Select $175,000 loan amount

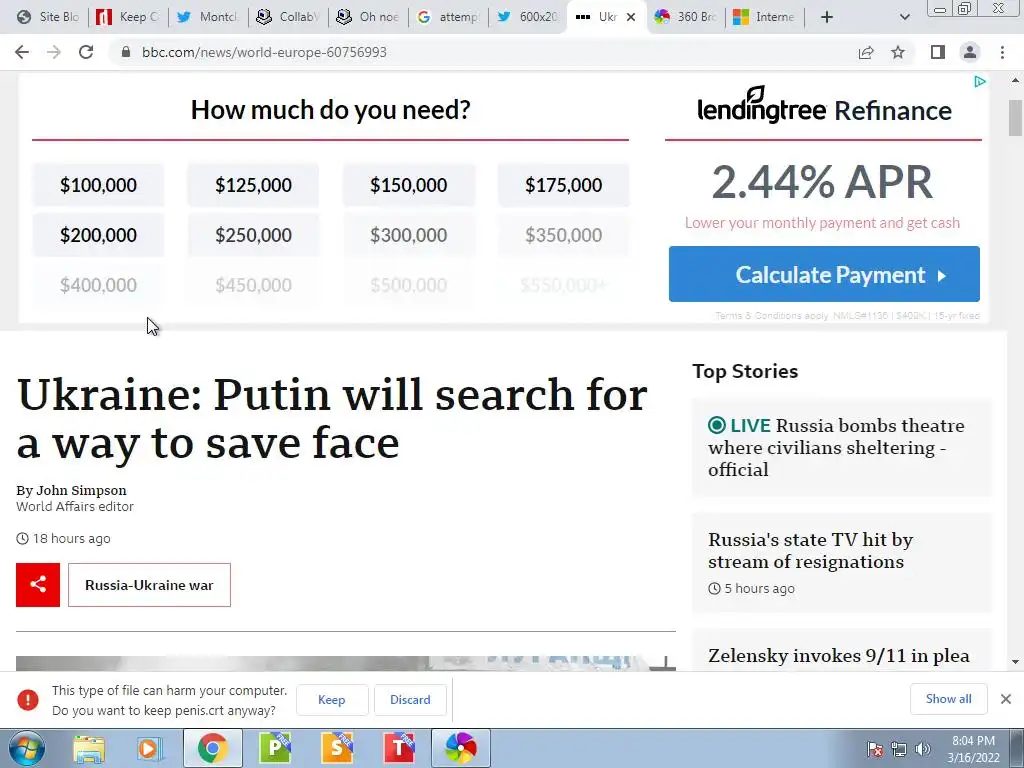pos(564,185)
